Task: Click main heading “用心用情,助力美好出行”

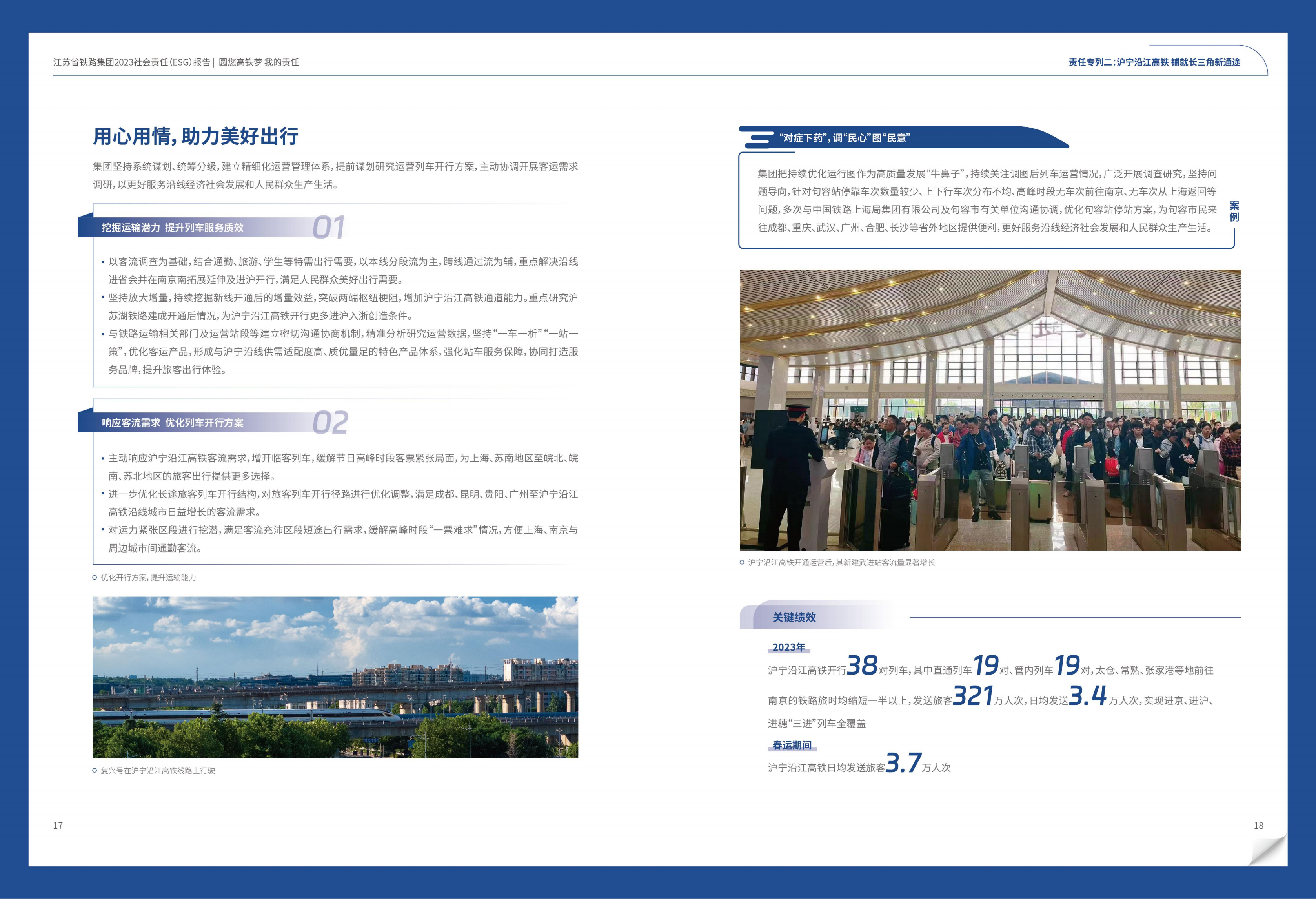Action: [x=195, y=137]
